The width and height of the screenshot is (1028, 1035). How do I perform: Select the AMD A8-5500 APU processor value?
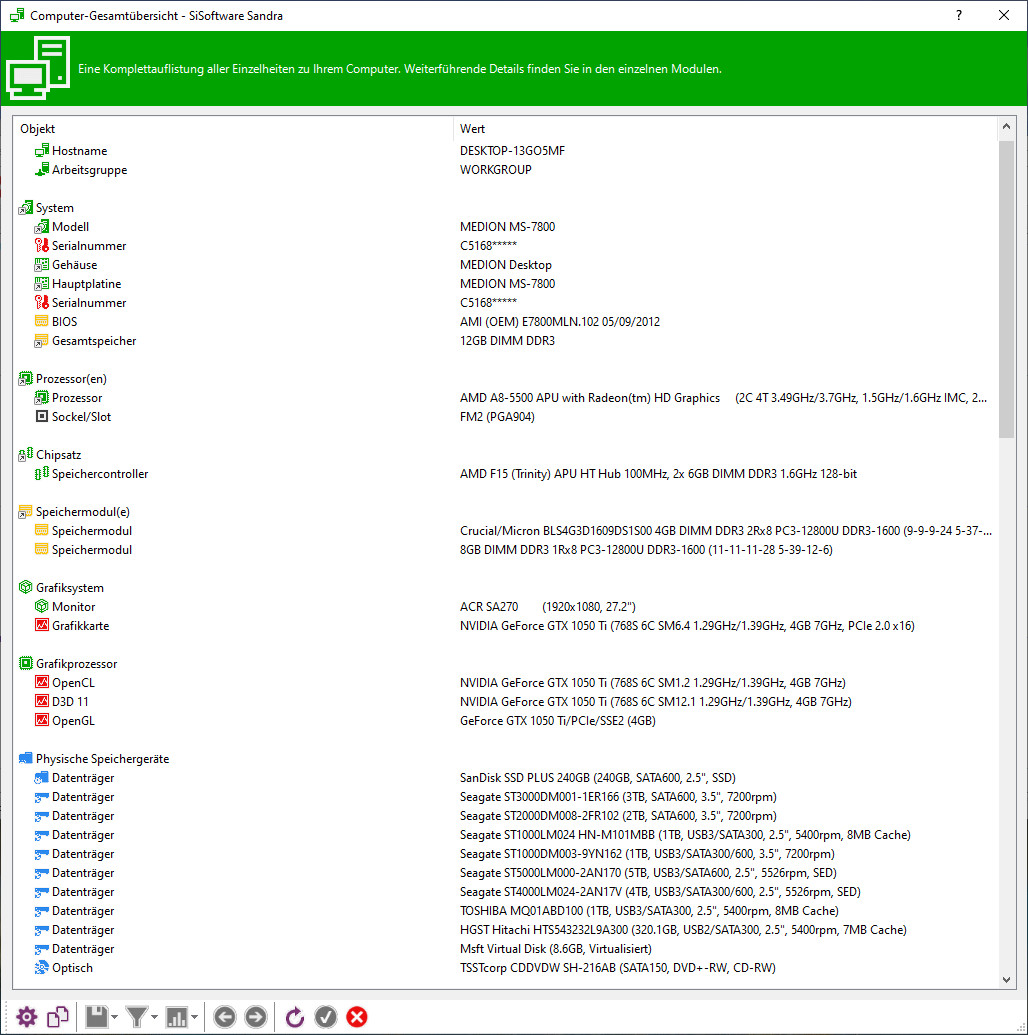click(x=723, y=397)
